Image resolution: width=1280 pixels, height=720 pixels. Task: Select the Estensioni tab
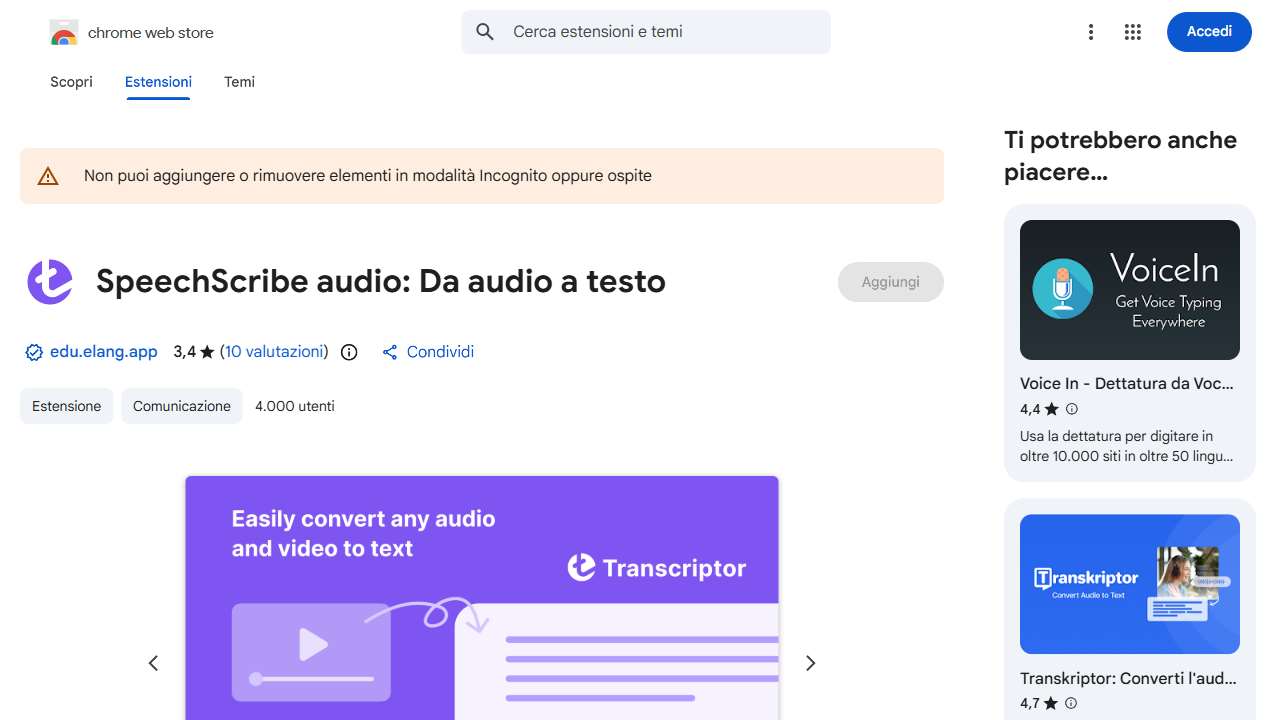click(158, 82)
